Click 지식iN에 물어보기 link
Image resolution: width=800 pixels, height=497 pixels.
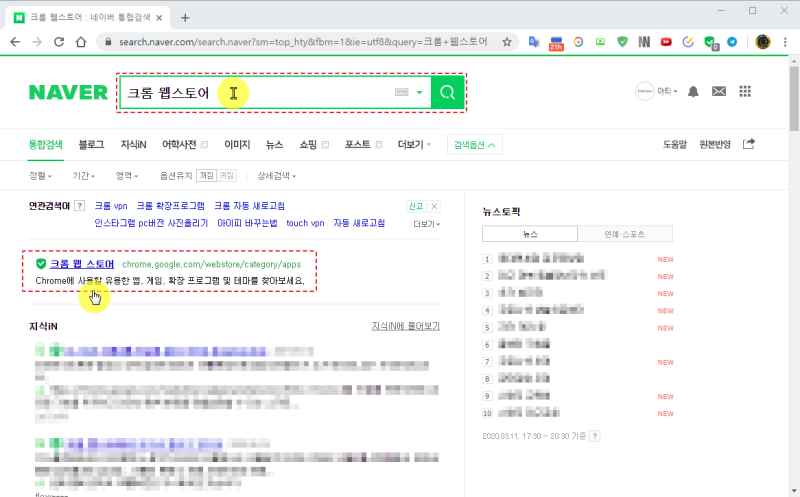pos(406,326)
